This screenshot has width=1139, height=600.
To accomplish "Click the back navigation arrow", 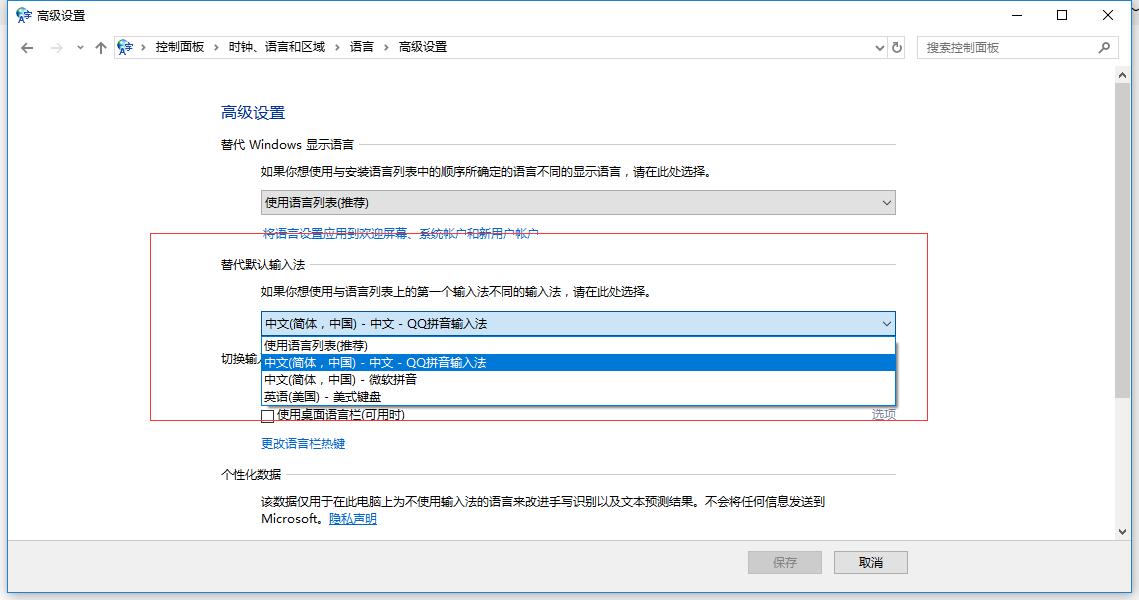I will pyautogui.click(x=27, y=46).
